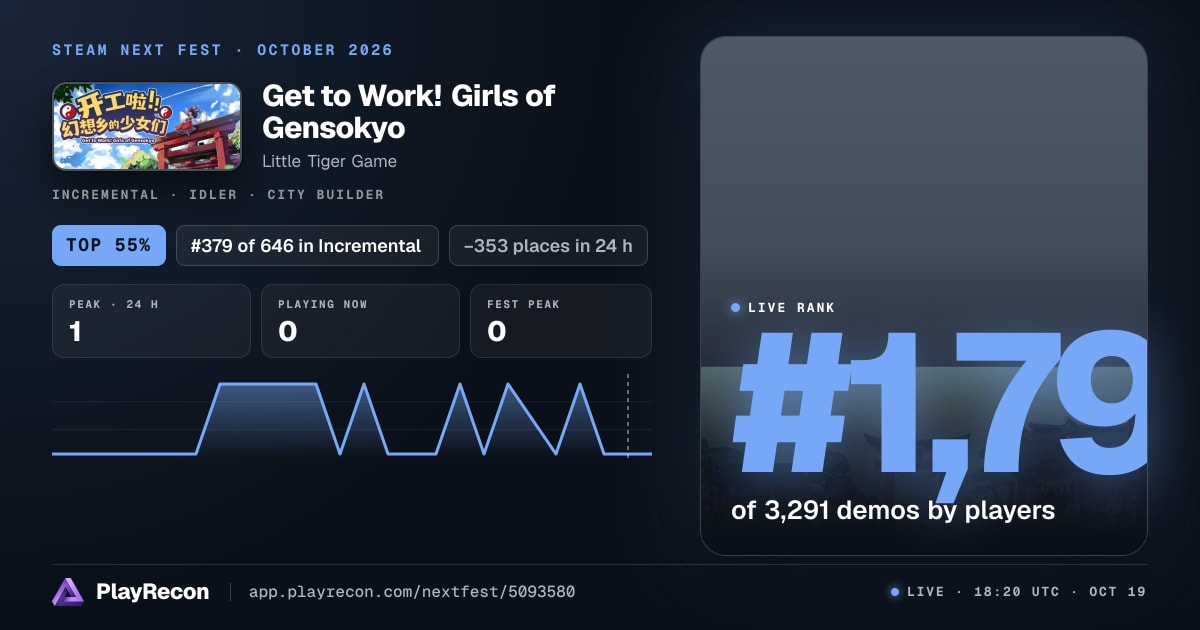Click the STEAM NEXT FEST · OCTOBER 2026 header
This screenshot has height=630, width=1200.
(x=222, y=50)
